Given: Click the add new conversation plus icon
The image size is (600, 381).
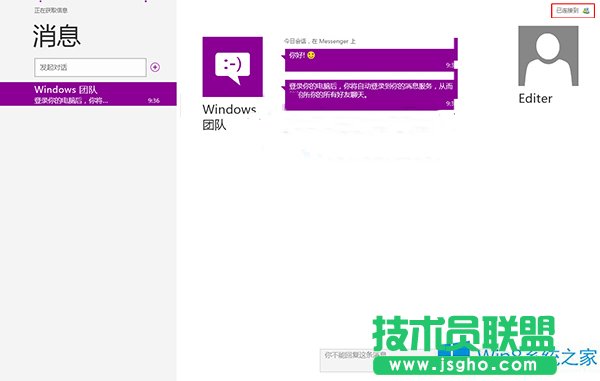Looking at the screenshot, I should [x=155, y=67].
